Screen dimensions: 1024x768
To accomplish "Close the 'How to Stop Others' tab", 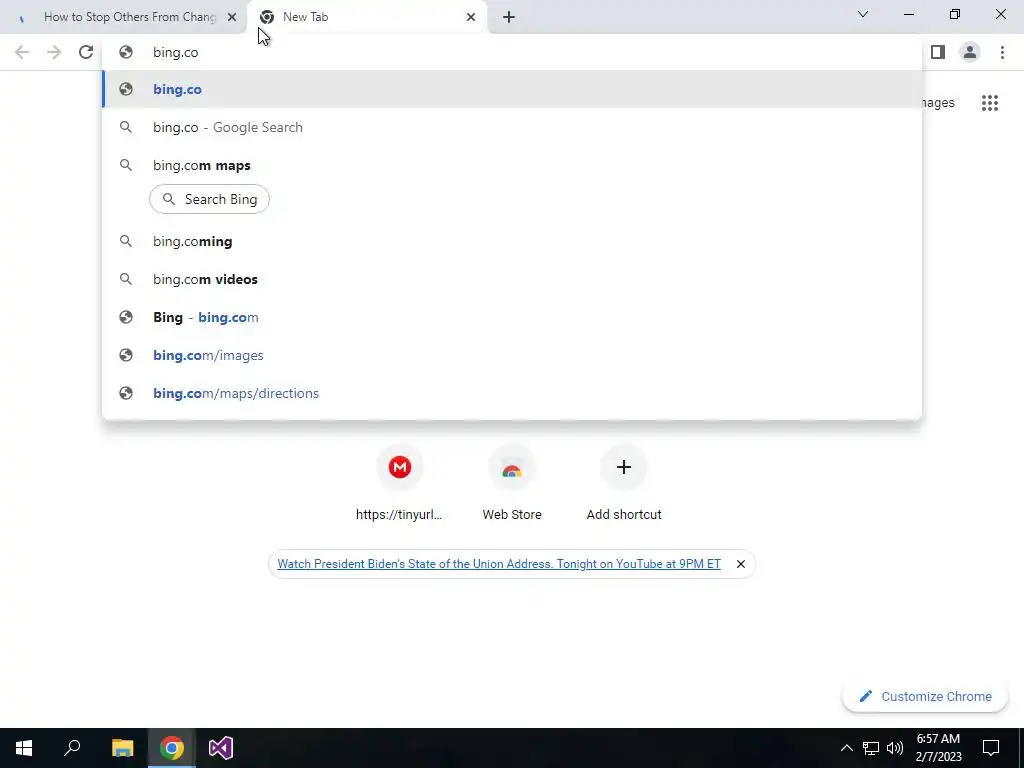I will tap(232, 17).
